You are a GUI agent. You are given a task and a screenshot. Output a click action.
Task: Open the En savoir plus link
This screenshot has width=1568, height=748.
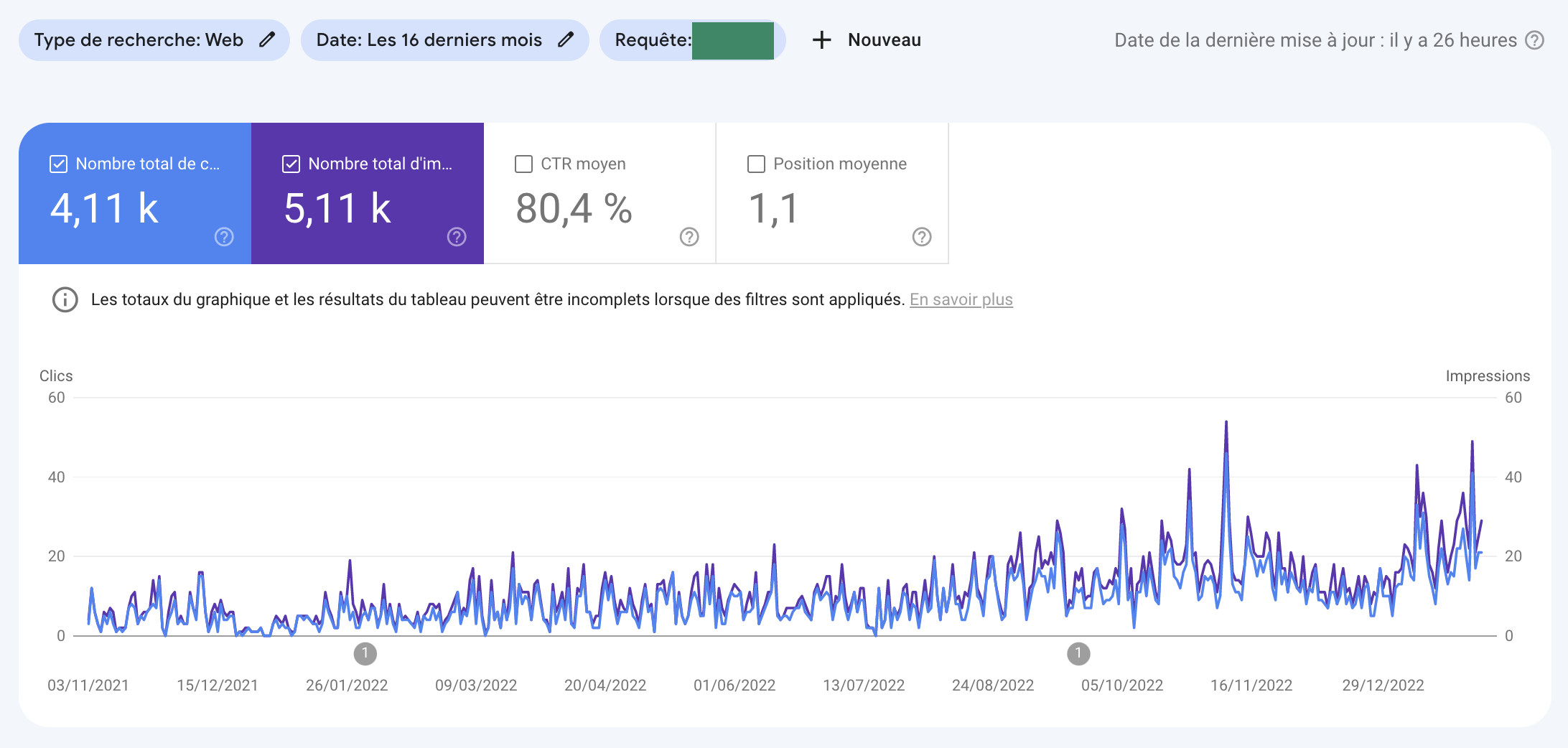[x=961, y=299]
